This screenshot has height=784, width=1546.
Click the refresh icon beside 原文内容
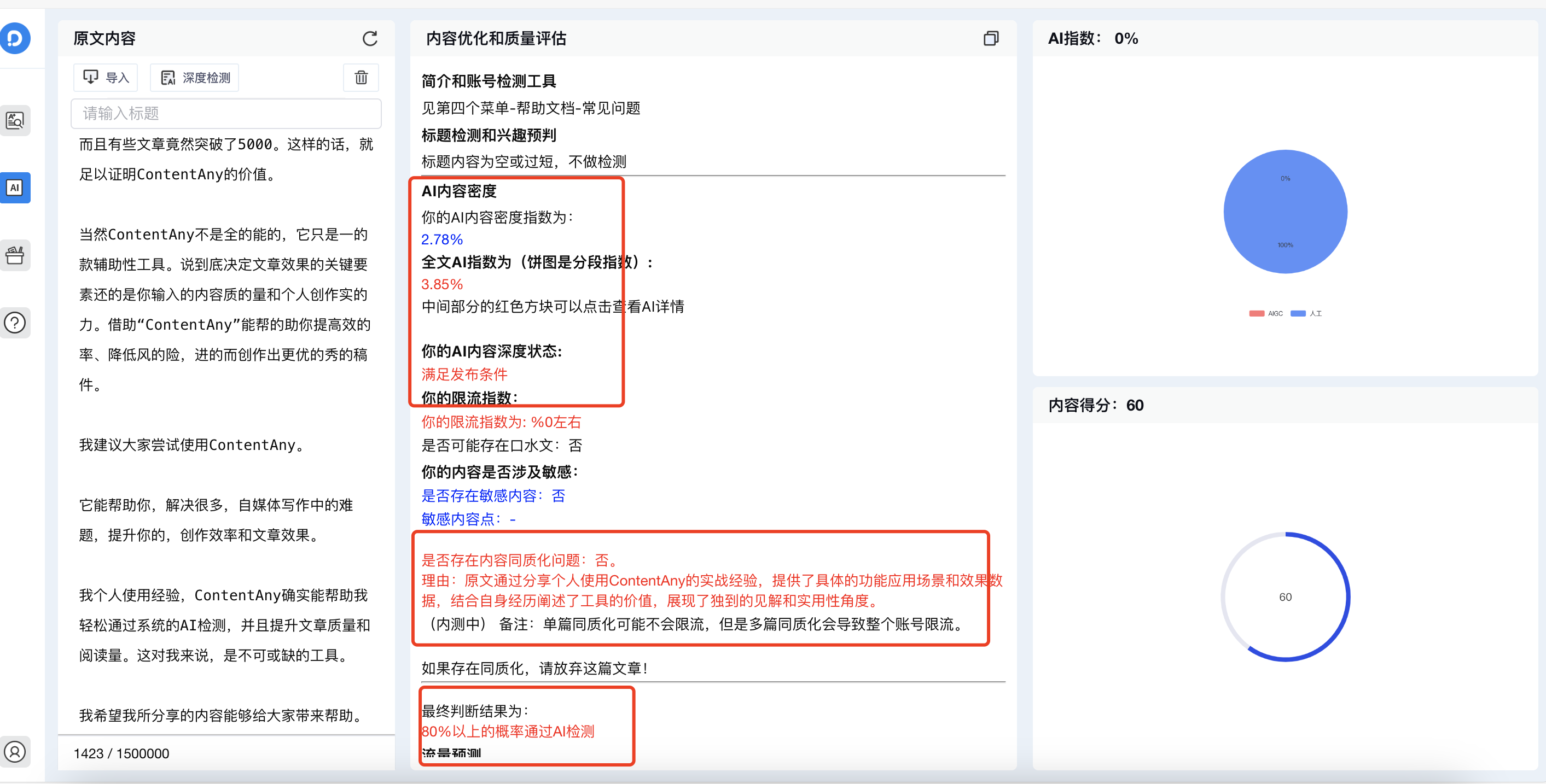coord(370,38)
